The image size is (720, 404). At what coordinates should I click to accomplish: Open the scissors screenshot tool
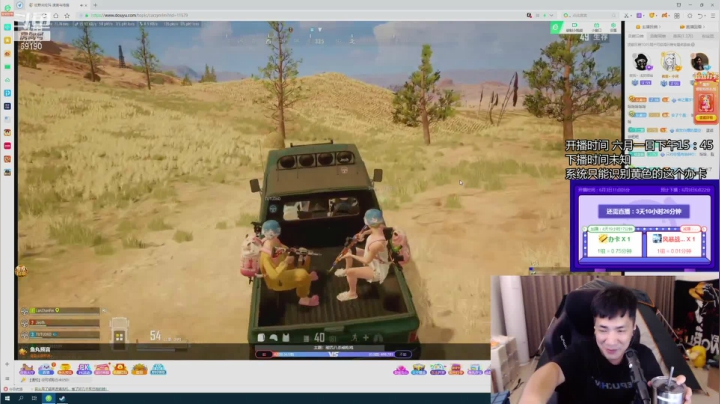[627, 15]
